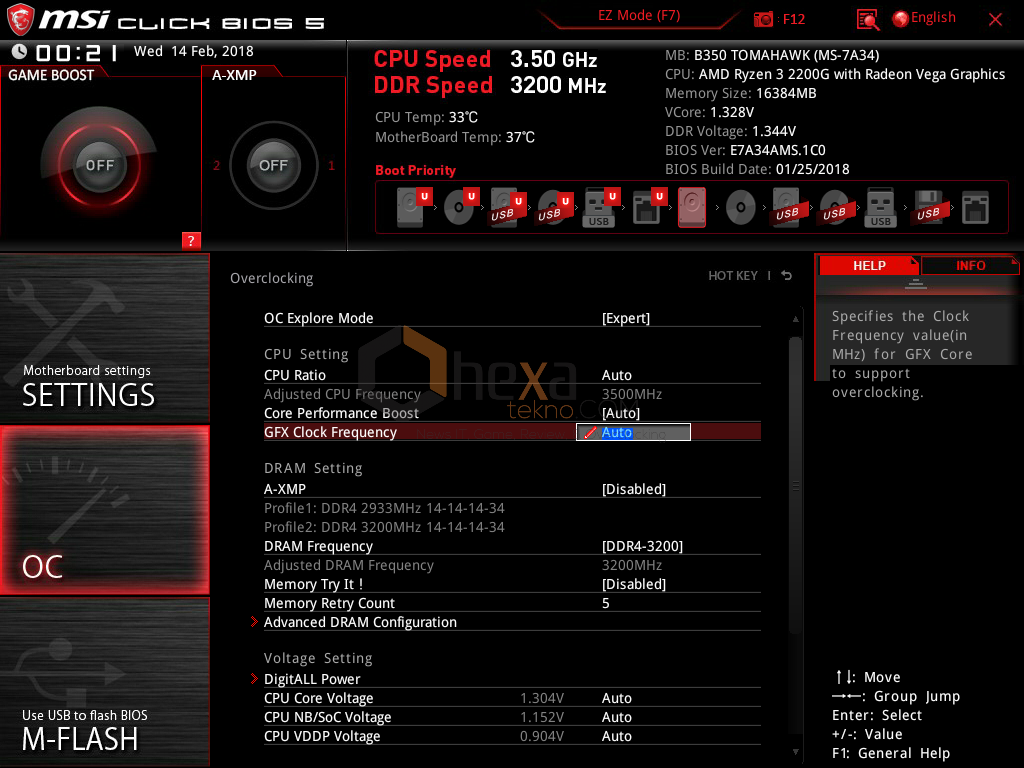Click the date Wed 14 Feb, 2018

[x=193, y=51]
